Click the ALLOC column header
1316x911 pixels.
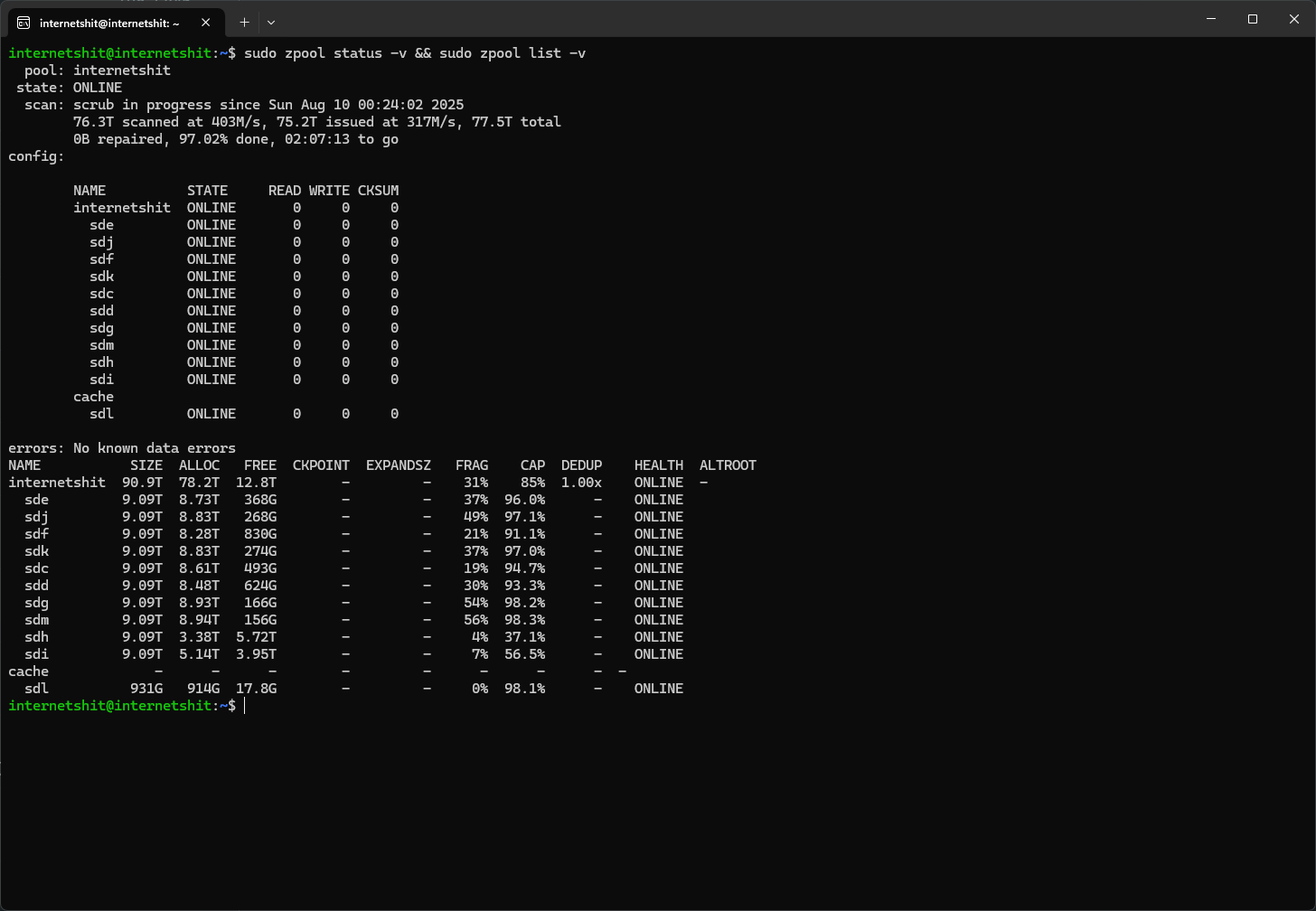pyautogui.click(x=199, y=465)
